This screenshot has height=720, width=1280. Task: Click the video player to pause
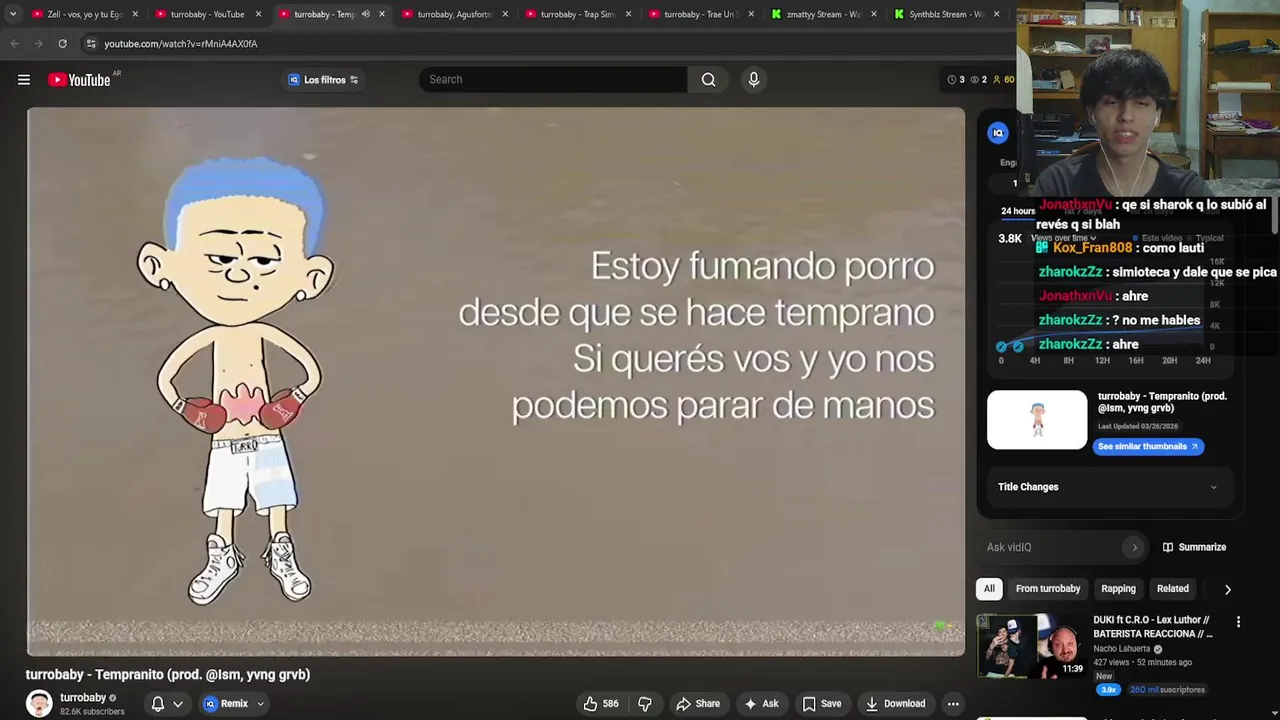(x=496, y=382)
